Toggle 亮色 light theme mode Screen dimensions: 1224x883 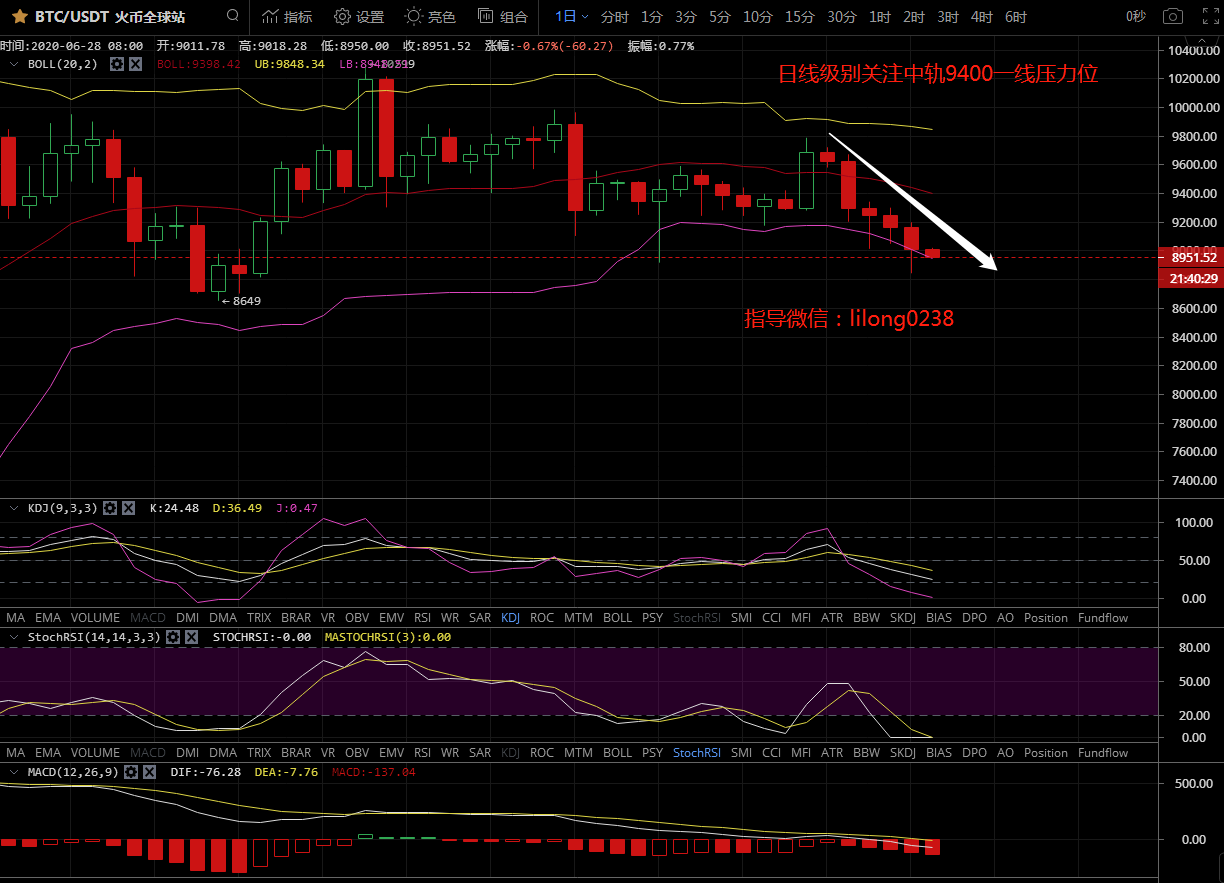(x=430, y=17)
